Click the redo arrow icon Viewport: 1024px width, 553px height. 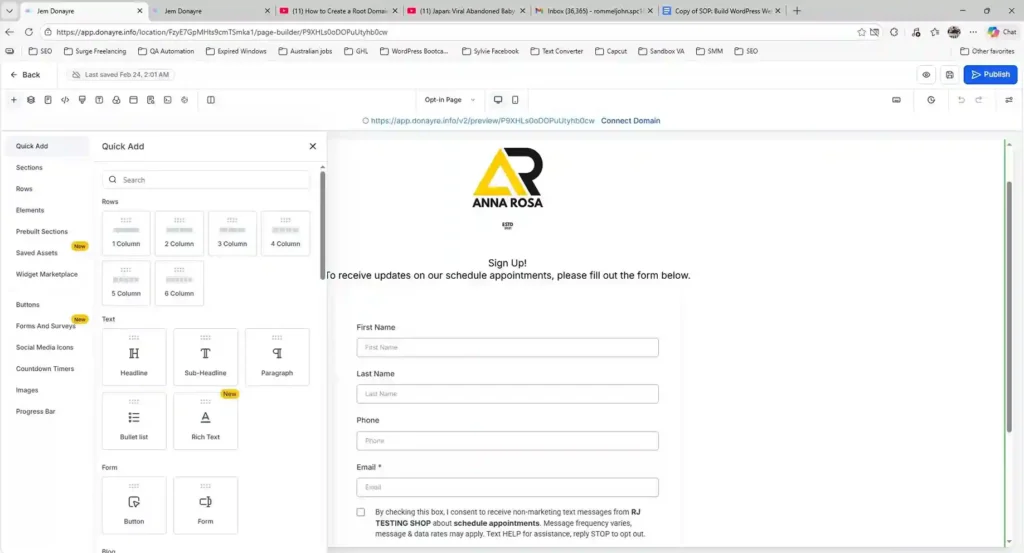pyautogui.click(x=979, y=100)
